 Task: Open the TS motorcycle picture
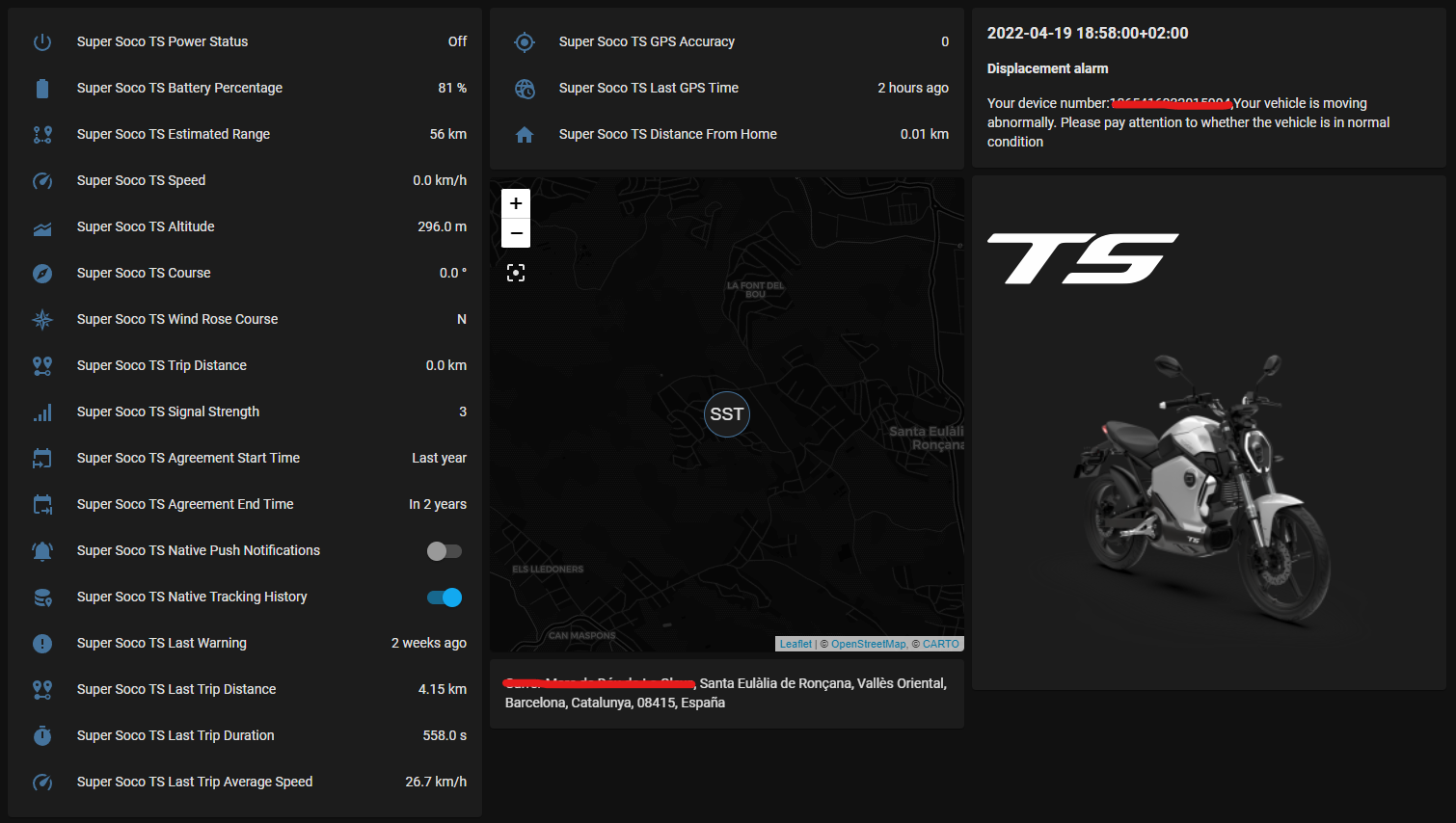coord(1208,433)
